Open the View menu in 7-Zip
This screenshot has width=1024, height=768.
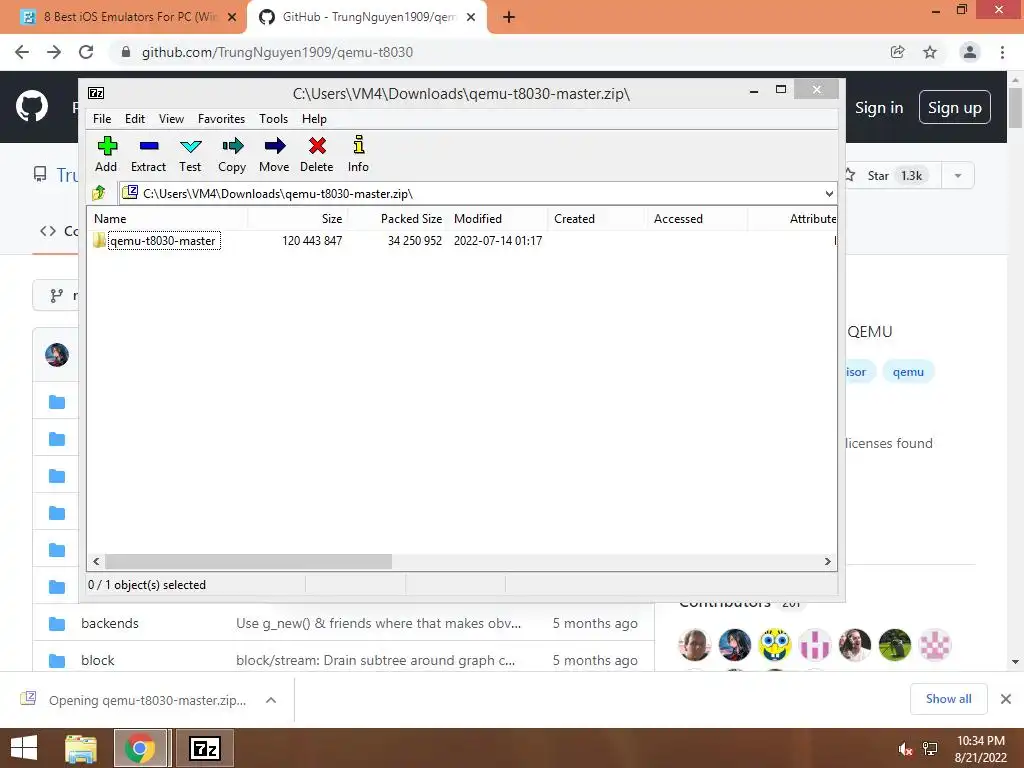(x=171, y=119)
